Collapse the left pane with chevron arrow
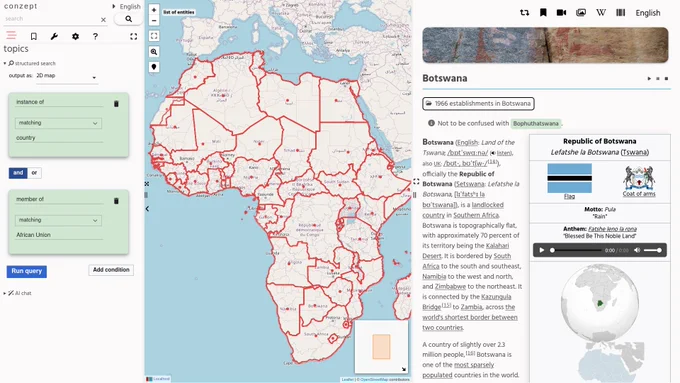This screenshot has height=383, width=680. click(147, 209)
